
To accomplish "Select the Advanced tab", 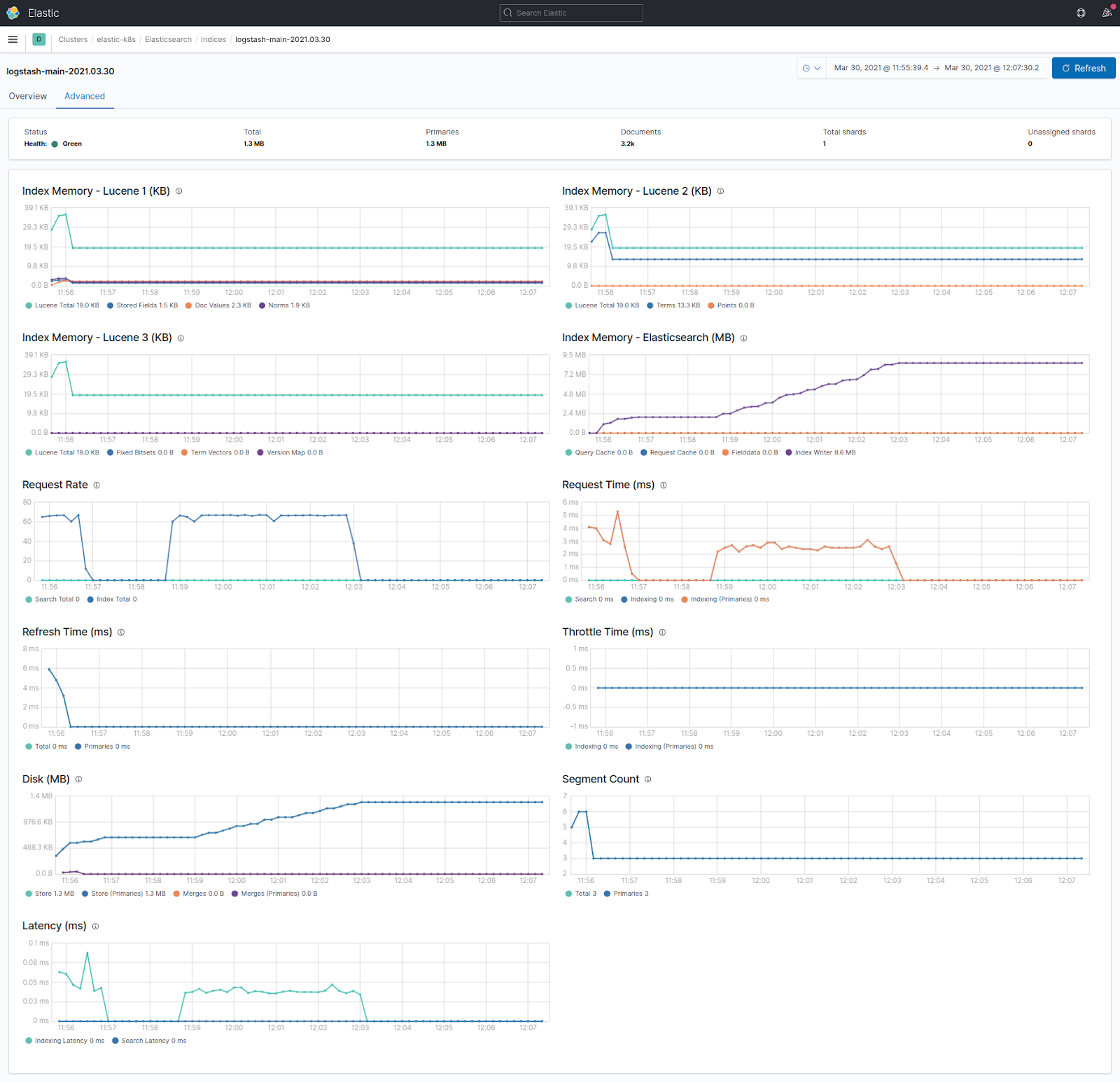I will [85, 96].
